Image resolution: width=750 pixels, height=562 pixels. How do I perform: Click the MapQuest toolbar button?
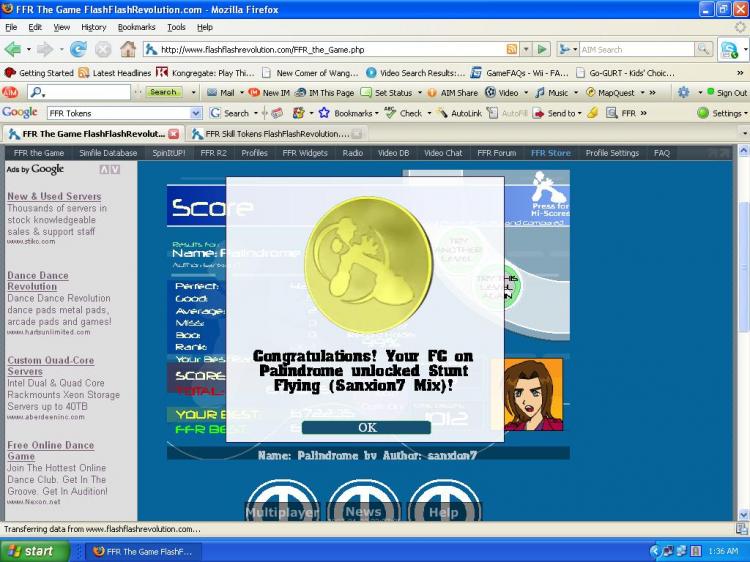[x=611, y=92]
